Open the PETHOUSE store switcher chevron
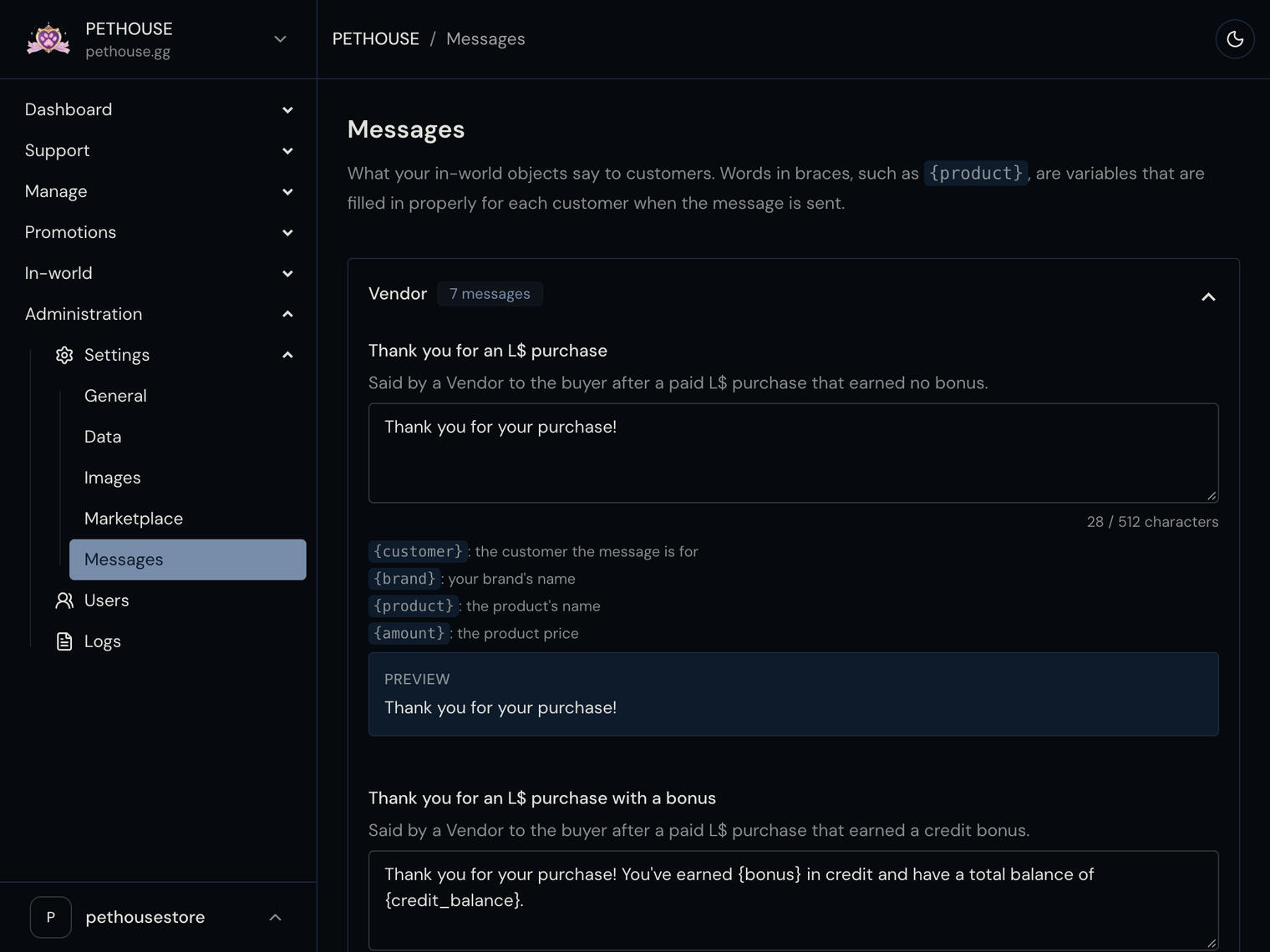This screenshot has height=952, width=1270. coord(281,39)
